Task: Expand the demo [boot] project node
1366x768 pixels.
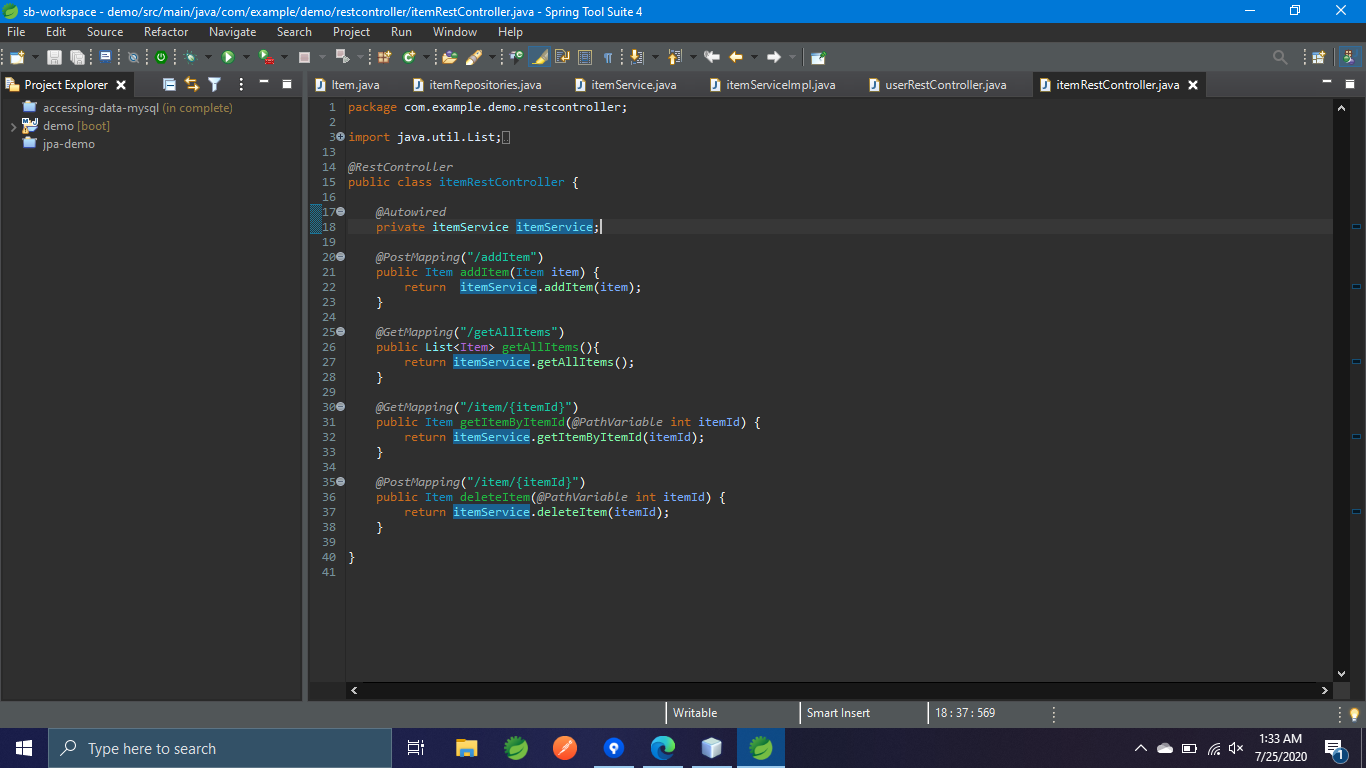Action: click(x=11, y=127)
